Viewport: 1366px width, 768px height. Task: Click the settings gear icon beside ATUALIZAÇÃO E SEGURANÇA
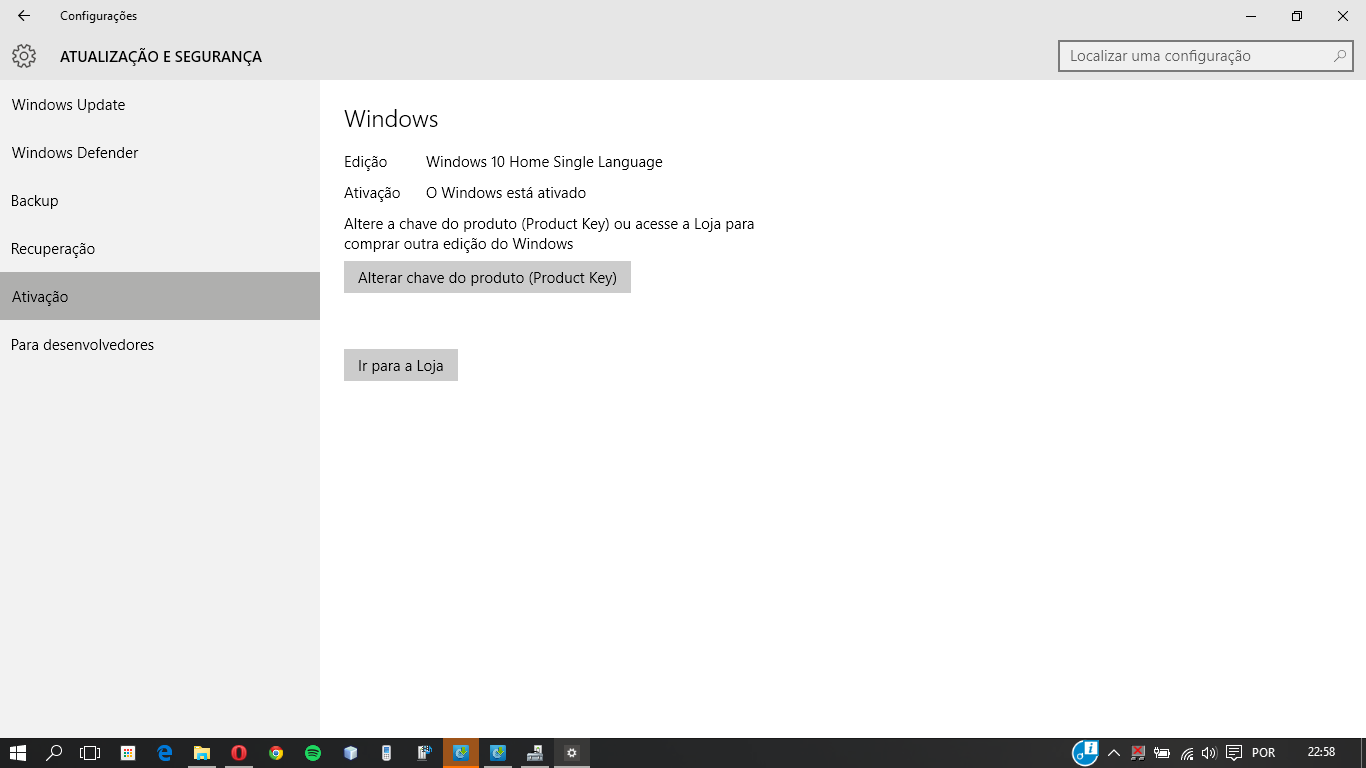24,56
